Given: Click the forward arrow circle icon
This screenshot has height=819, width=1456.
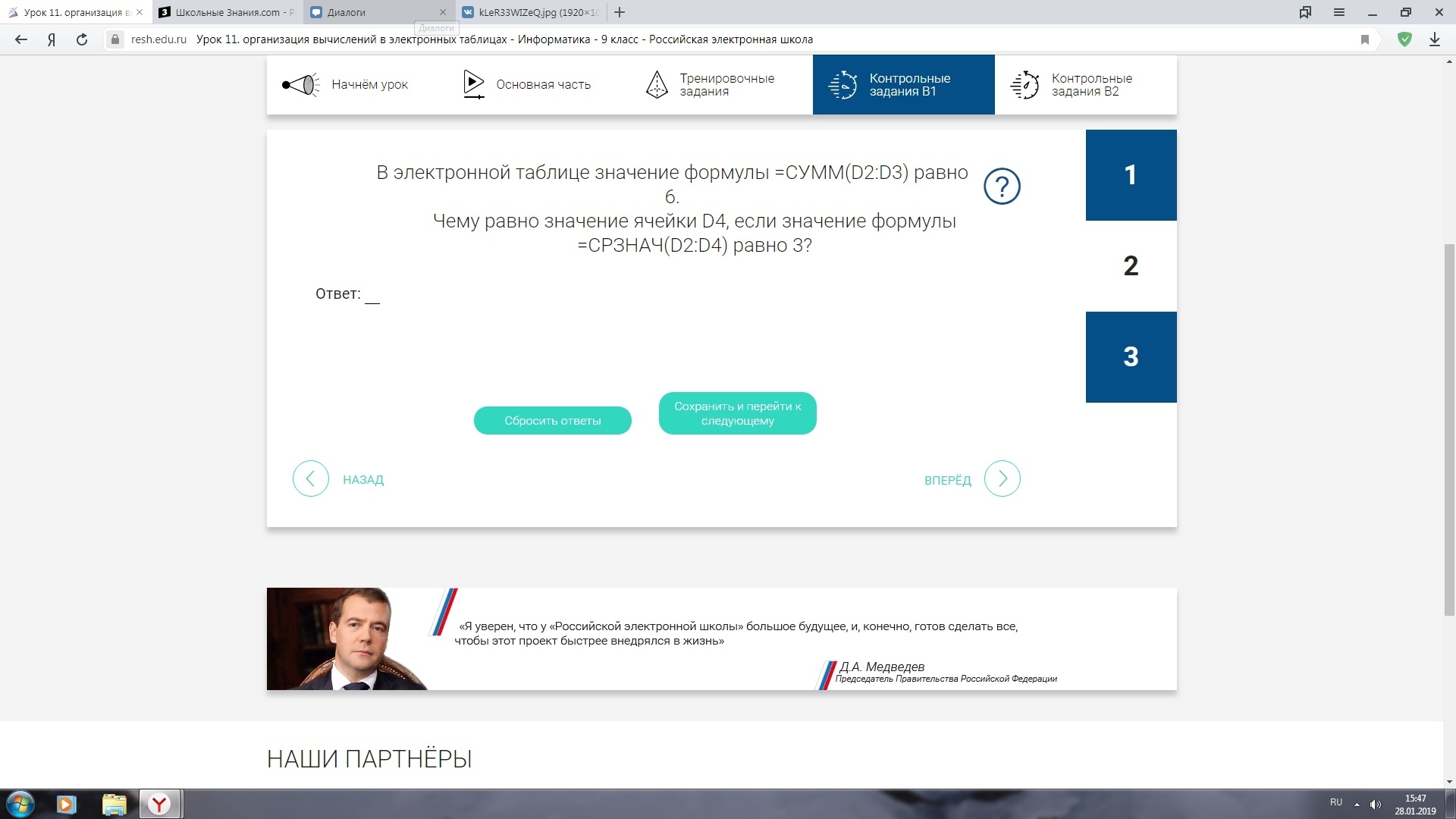Looking at the screenshot, I should (x=1002, y=479).
